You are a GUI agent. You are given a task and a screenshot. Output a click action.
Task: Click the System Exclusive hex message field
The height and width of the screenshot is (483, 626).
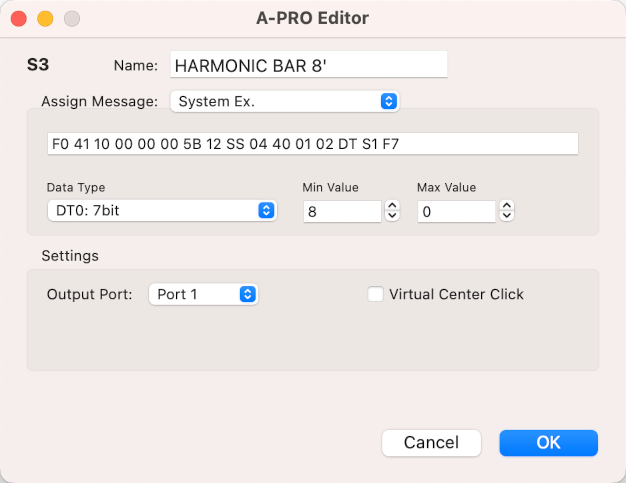pos(313,144)
